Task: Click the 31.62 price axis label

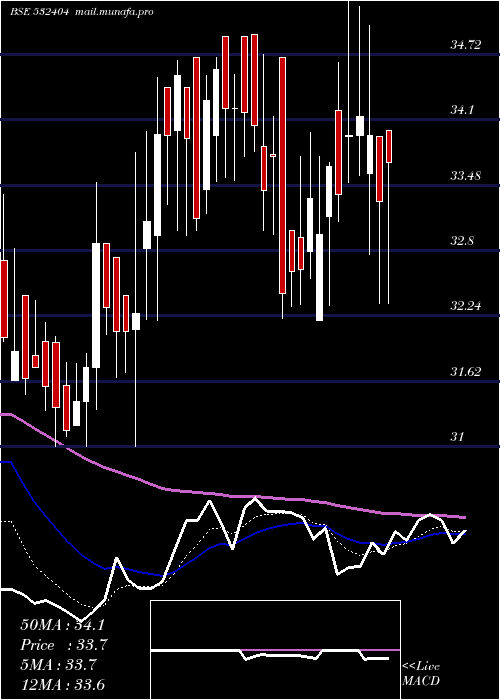Action: click(x=466, y=372)
